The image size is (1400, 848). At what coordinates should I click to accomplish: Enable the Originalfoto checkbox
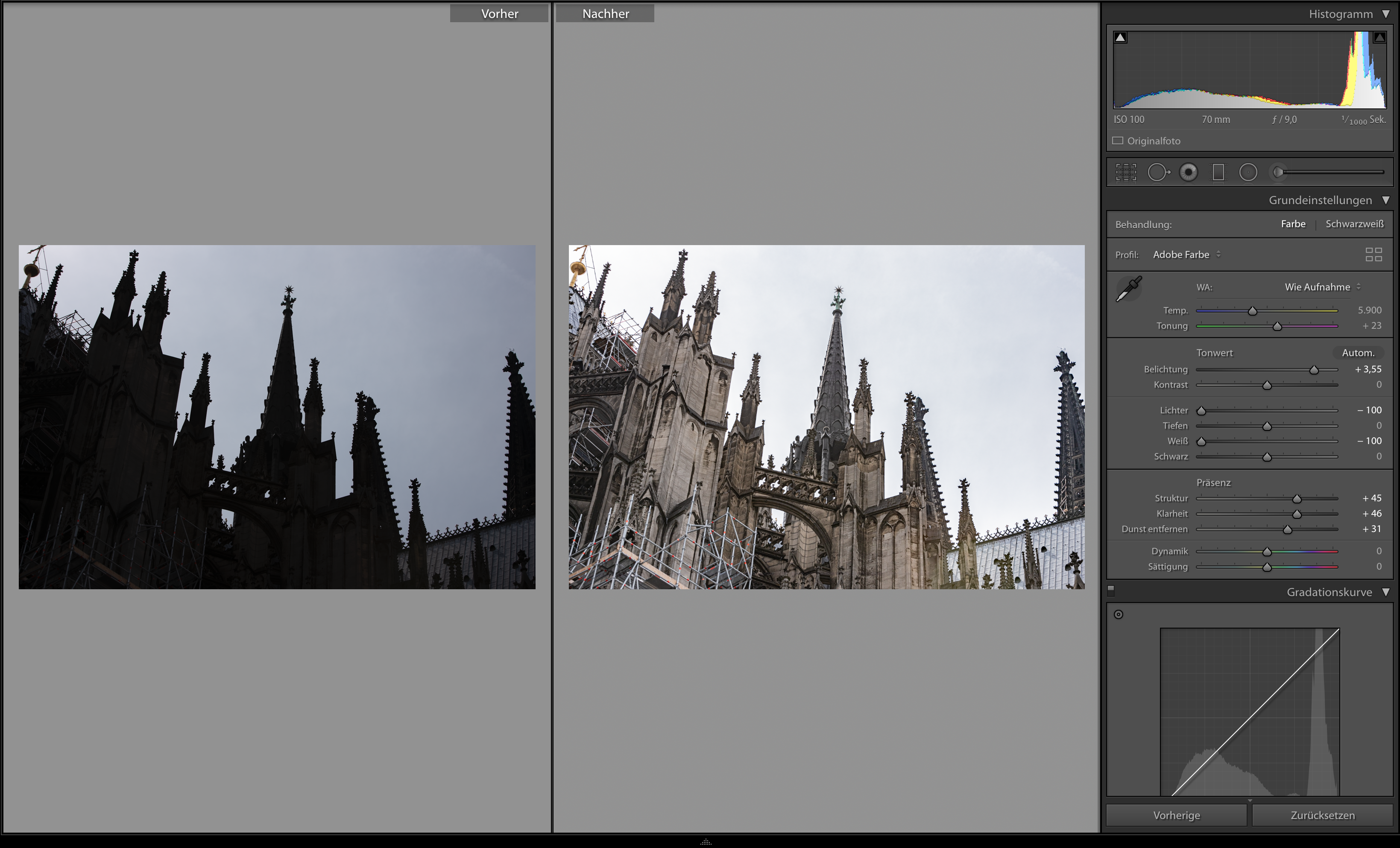click(1118, 140)
